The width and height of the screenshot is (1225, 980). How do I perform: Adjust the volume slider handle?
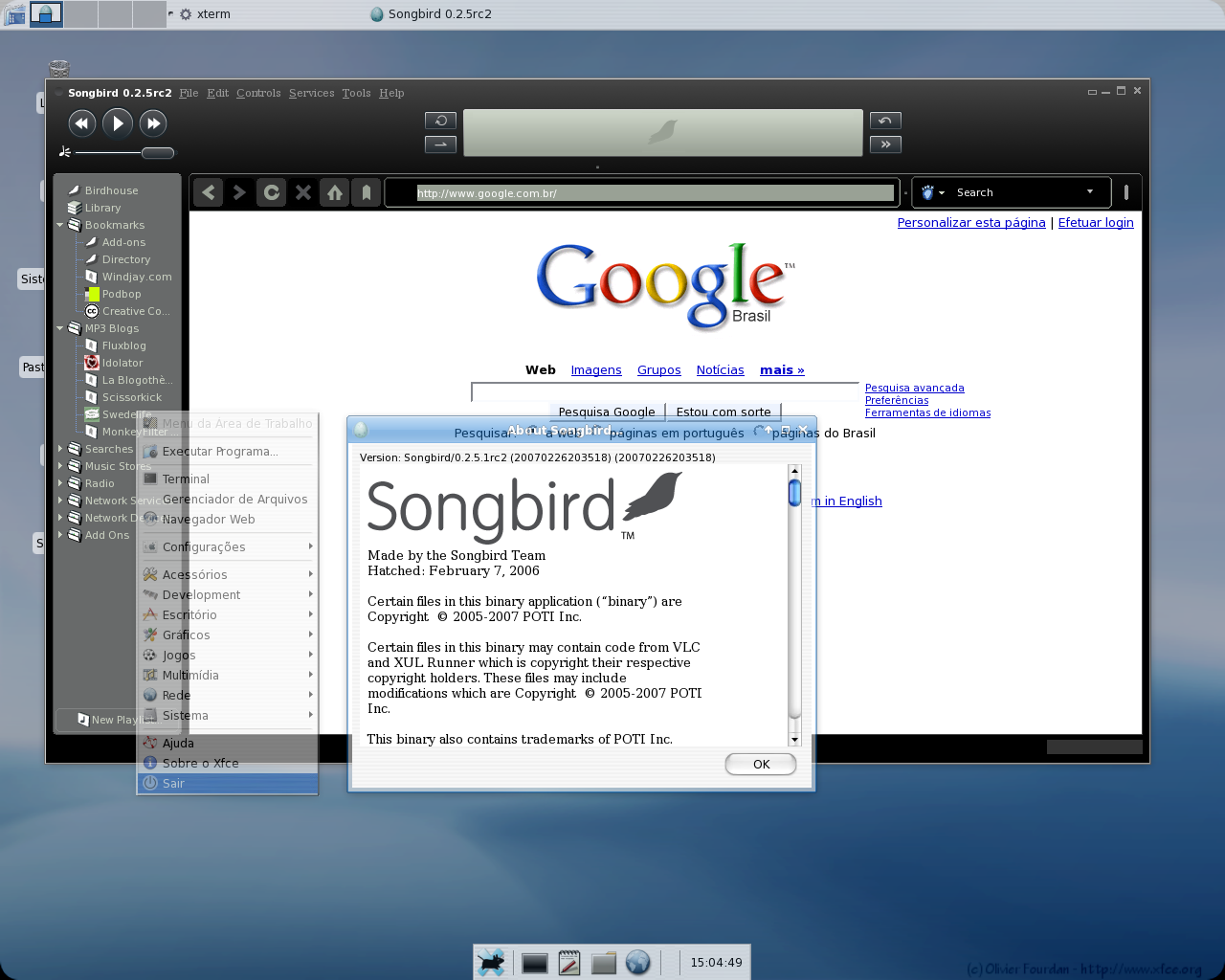coord(158,153)
